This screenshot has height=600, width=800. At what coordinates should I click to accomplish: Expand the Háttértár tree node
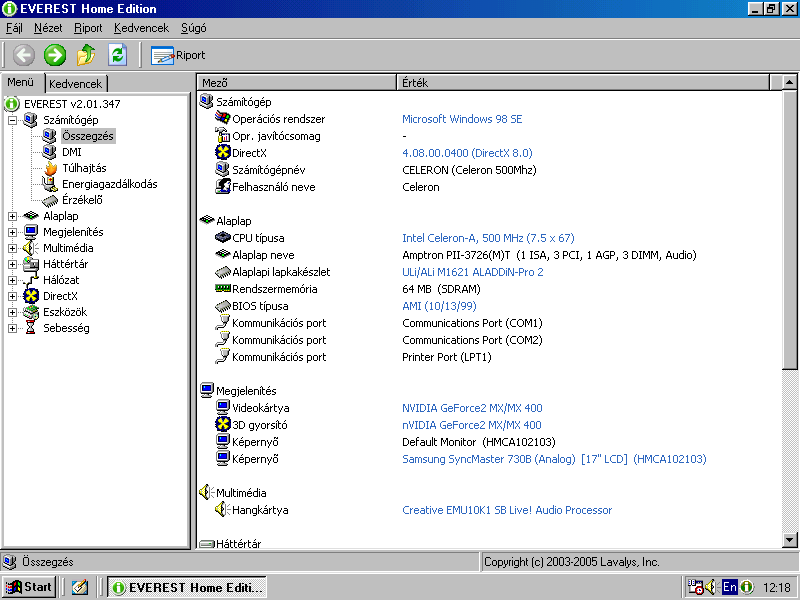12,264
